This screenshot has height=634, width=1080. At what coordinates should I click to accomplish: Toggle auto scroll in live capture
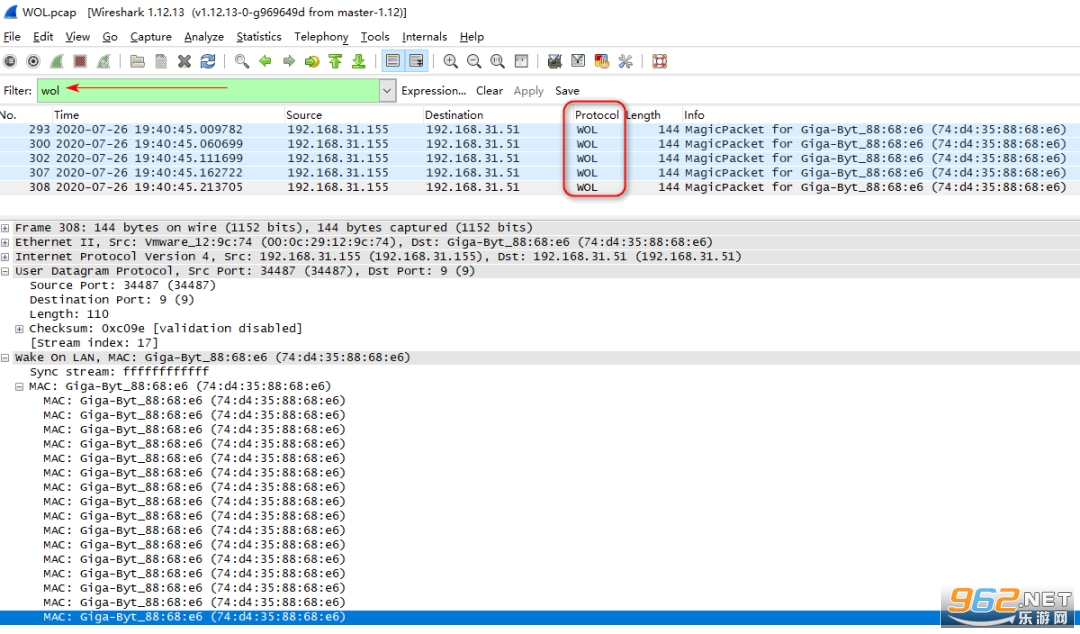416,62
